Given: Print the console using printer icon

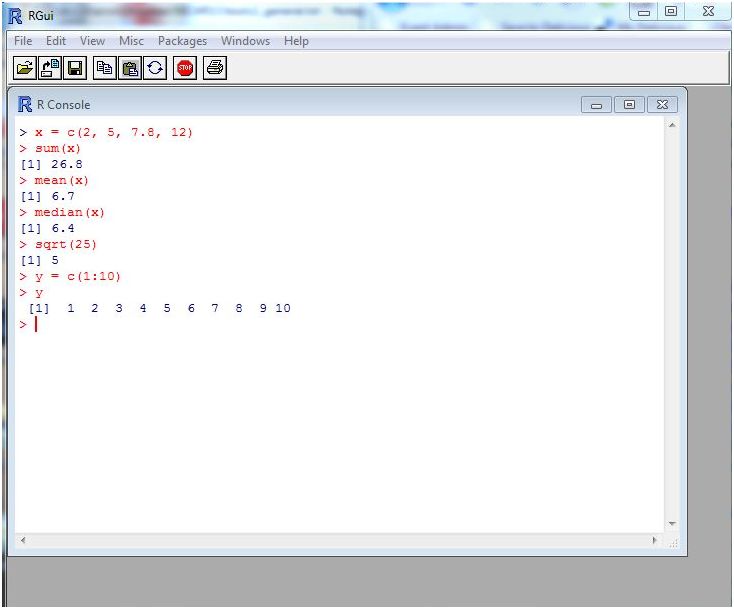Looking at the screenshot, I should coord(215,68).
